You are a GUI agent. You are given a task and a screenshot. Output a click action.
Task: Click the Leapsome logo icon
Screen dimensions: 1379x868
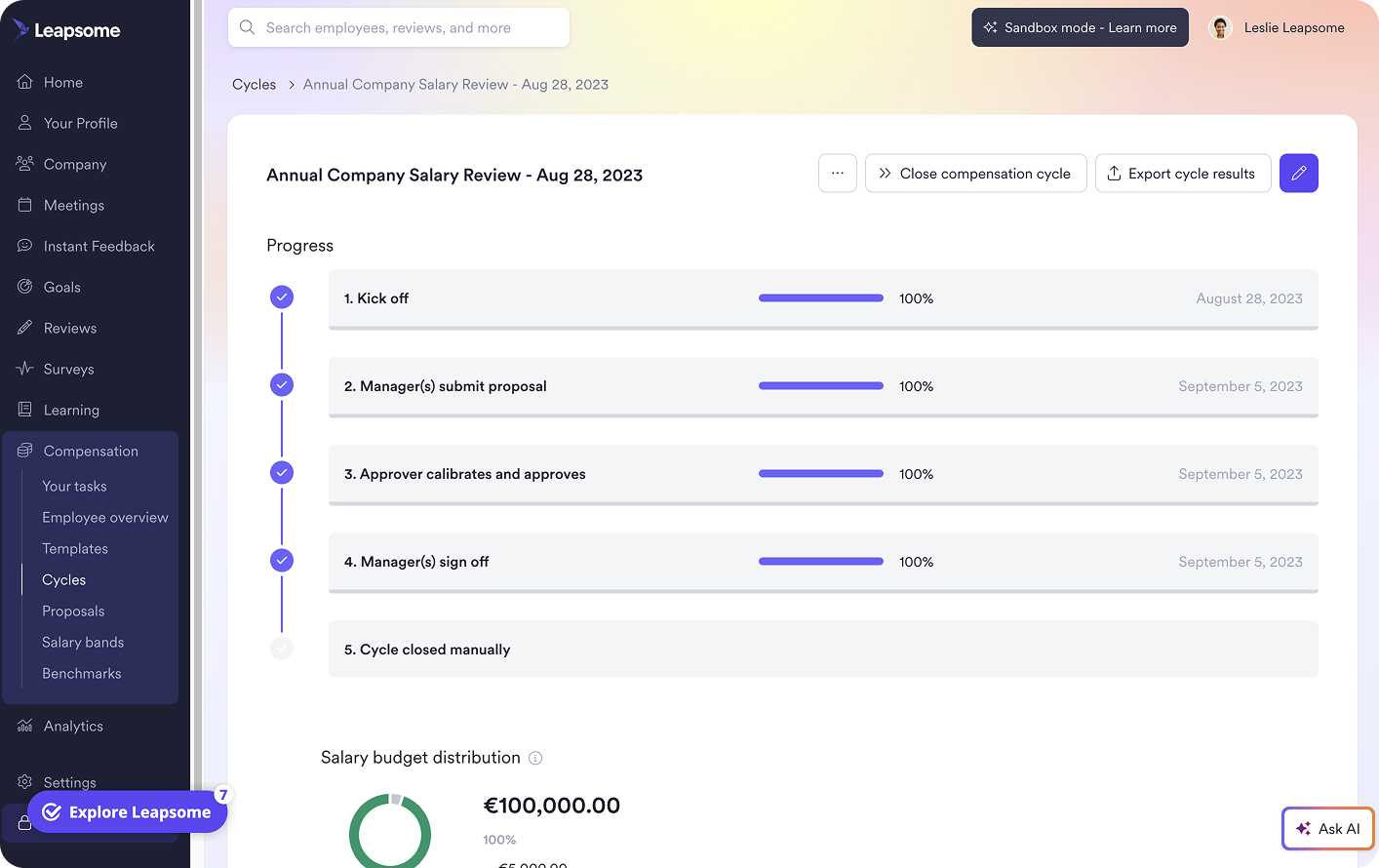22,29
